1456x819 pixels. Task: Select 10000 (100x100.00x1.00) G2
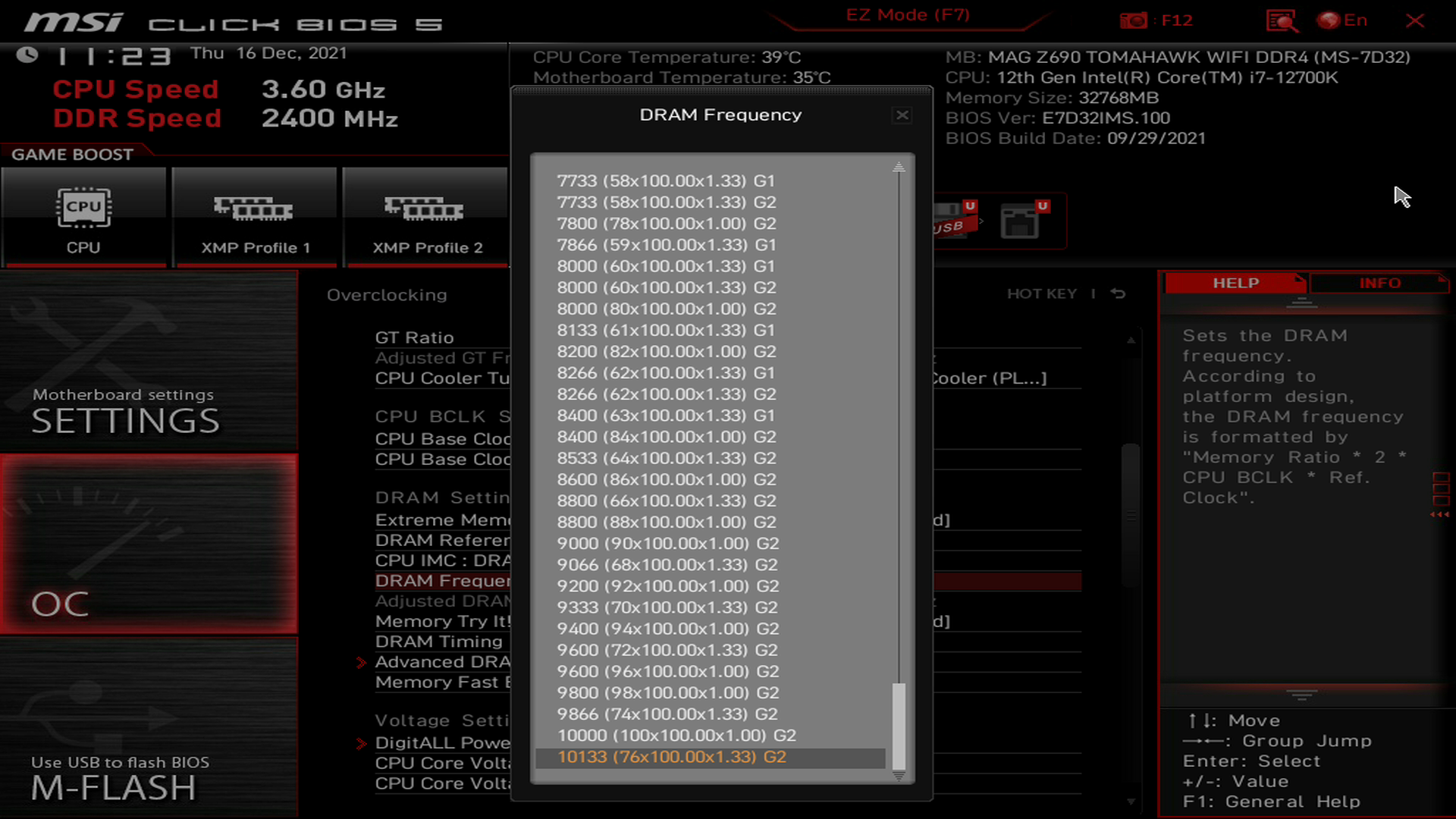676,735
